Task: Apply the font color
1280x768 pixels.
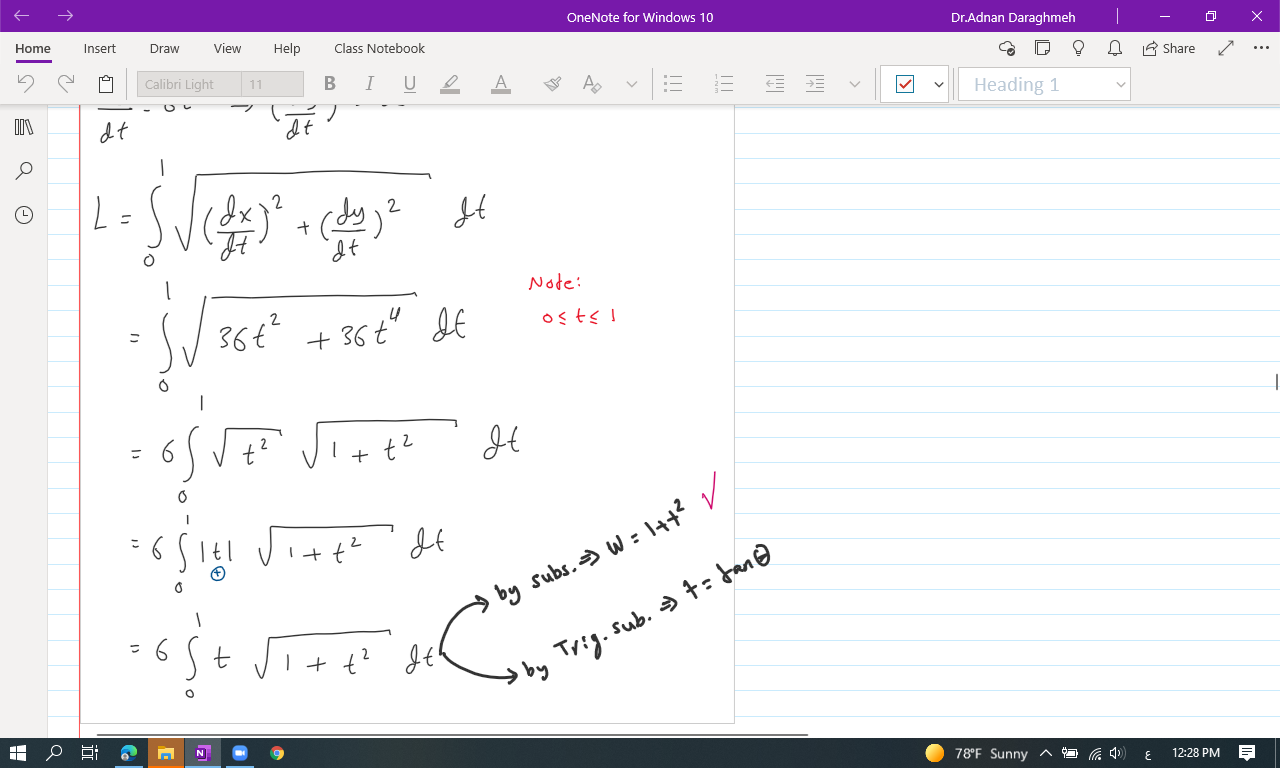Action: 501,84
